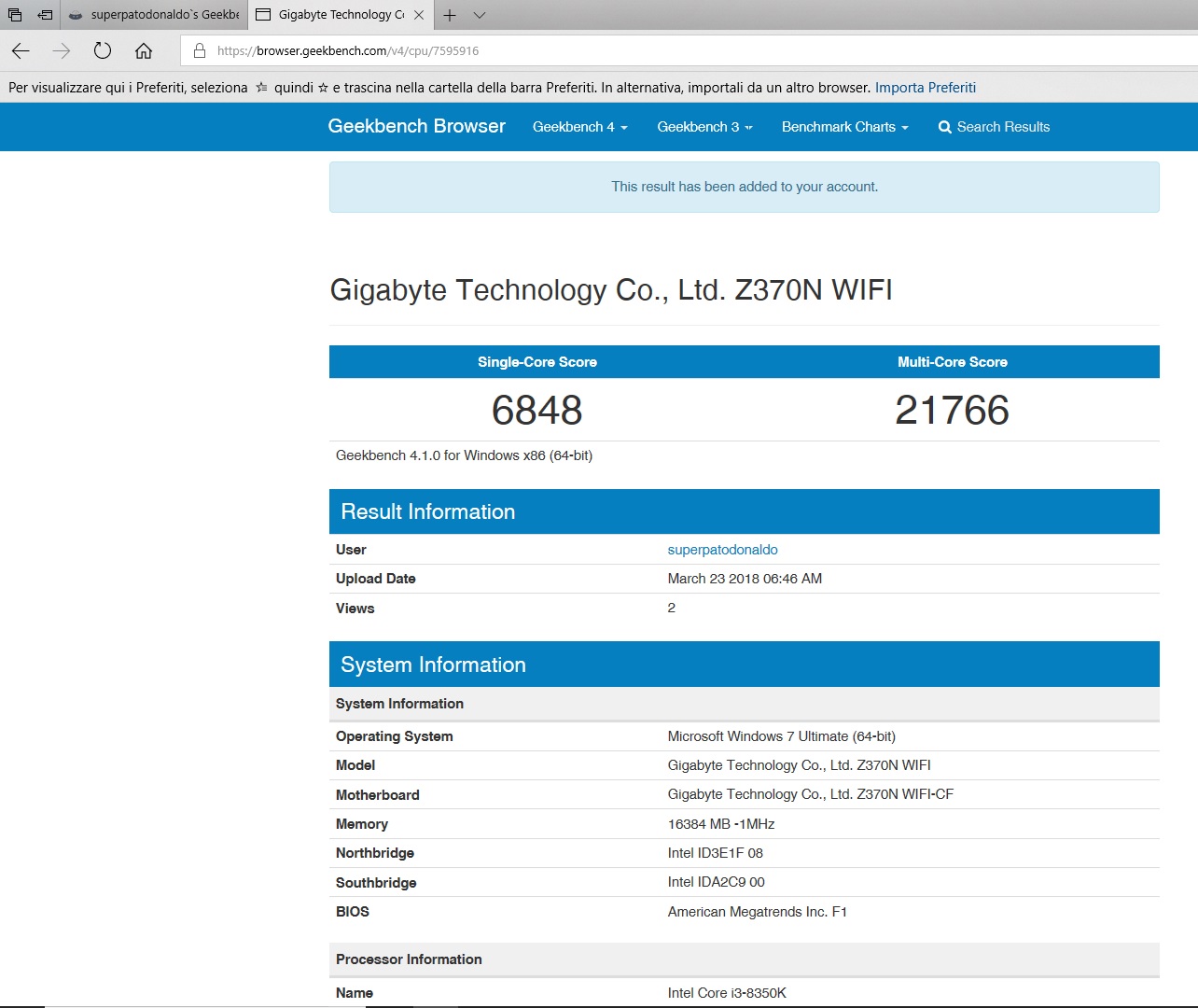Screen dimensions: 1198x1008
Task: Switch to superpatodonaldo's Geekbench tab
Action: point(154,15)
